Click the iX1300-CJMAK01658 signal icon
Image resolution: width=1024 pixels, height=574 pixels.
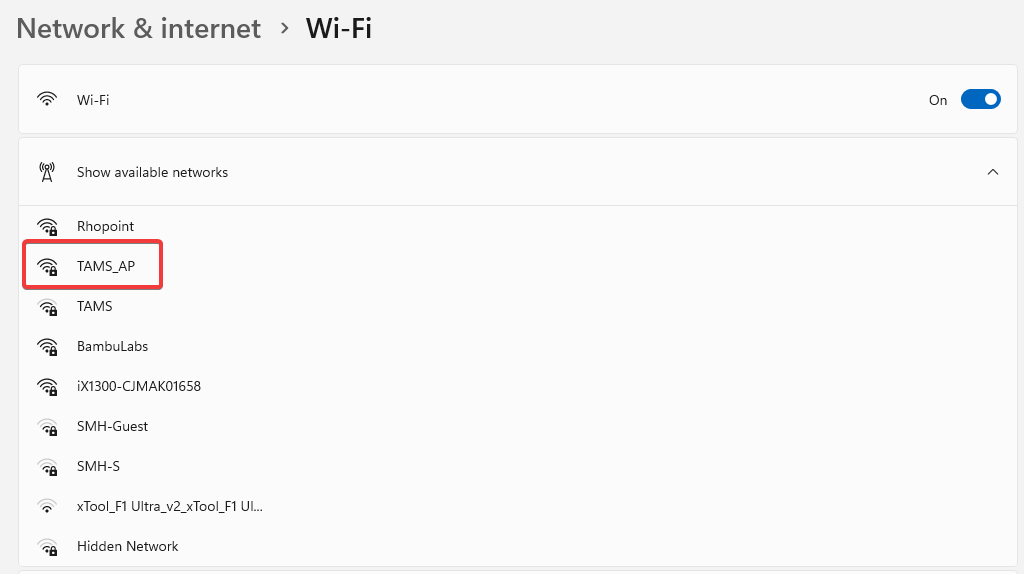click(x=47, y=387)
